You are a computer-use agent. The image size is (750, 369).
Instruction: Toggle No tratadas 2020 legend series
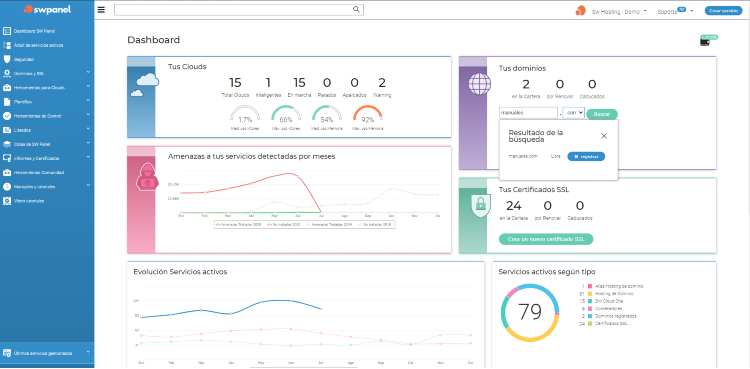point(284,224)
